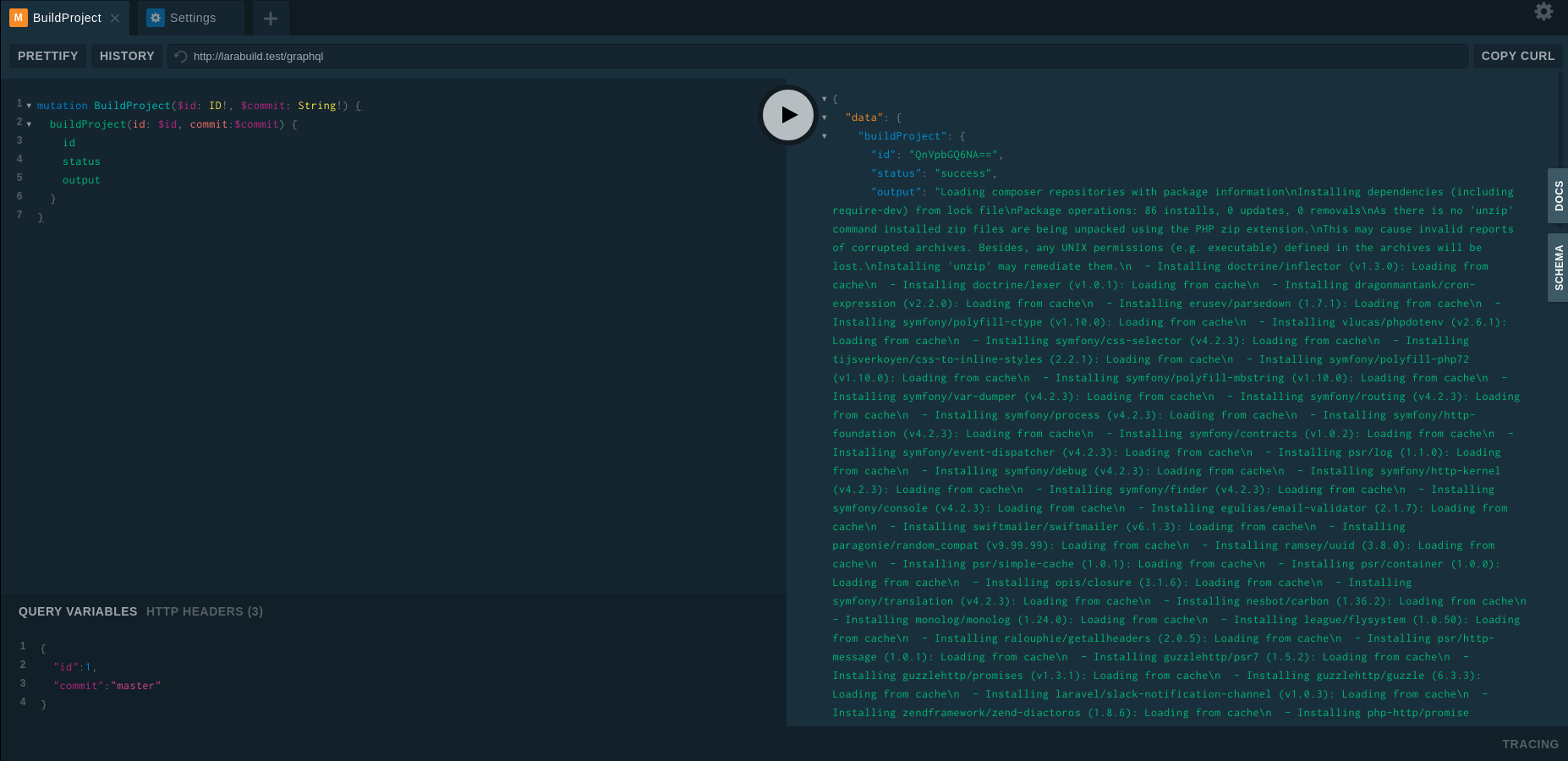Collapse the "buildProject" response node
The height and width of the screenshot is (761, 1568).
[x=825, y=136]
